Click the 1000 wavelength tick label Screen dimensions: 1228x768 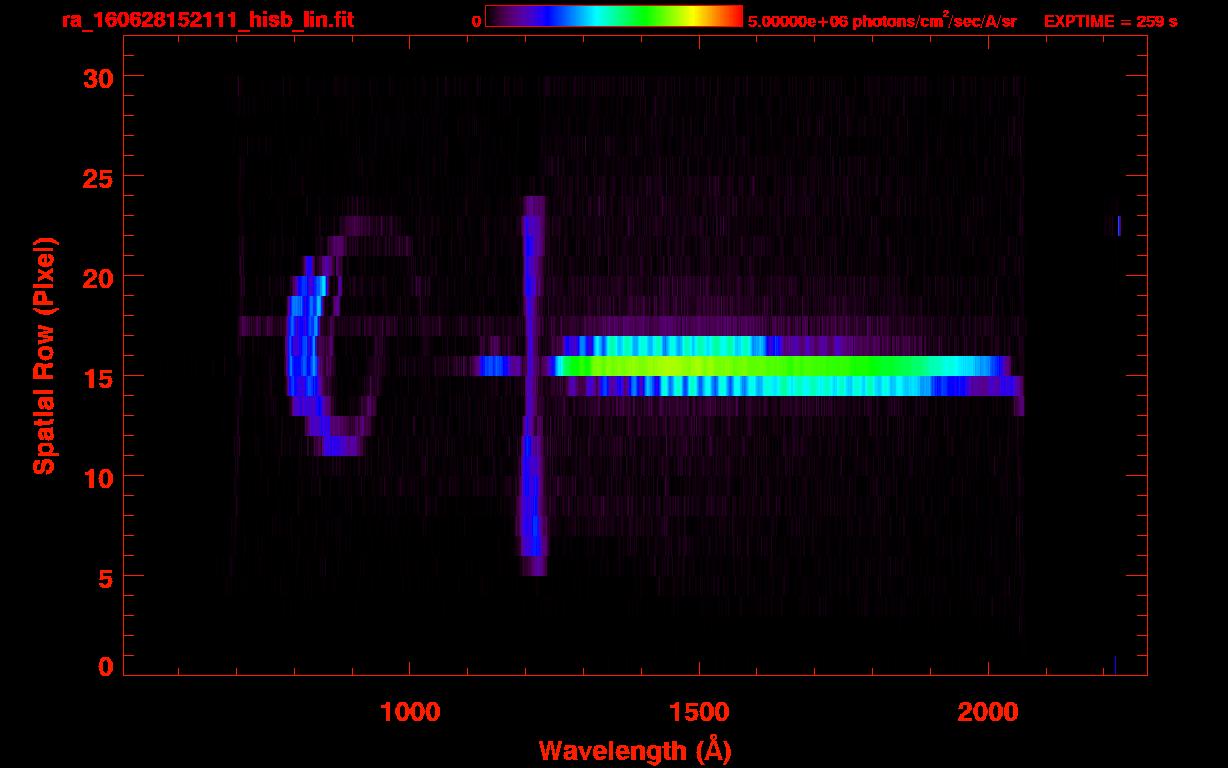click(x=409, y=712)
